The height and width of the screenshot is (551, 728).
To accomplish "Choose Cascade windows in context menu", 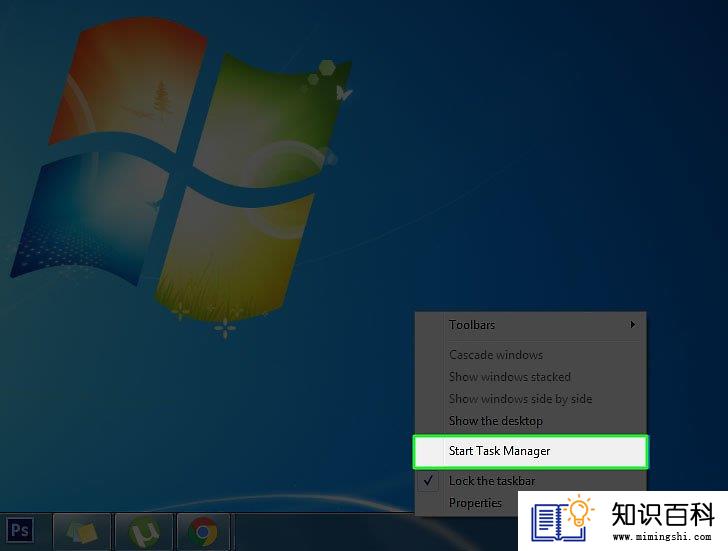I will point(530,355).
